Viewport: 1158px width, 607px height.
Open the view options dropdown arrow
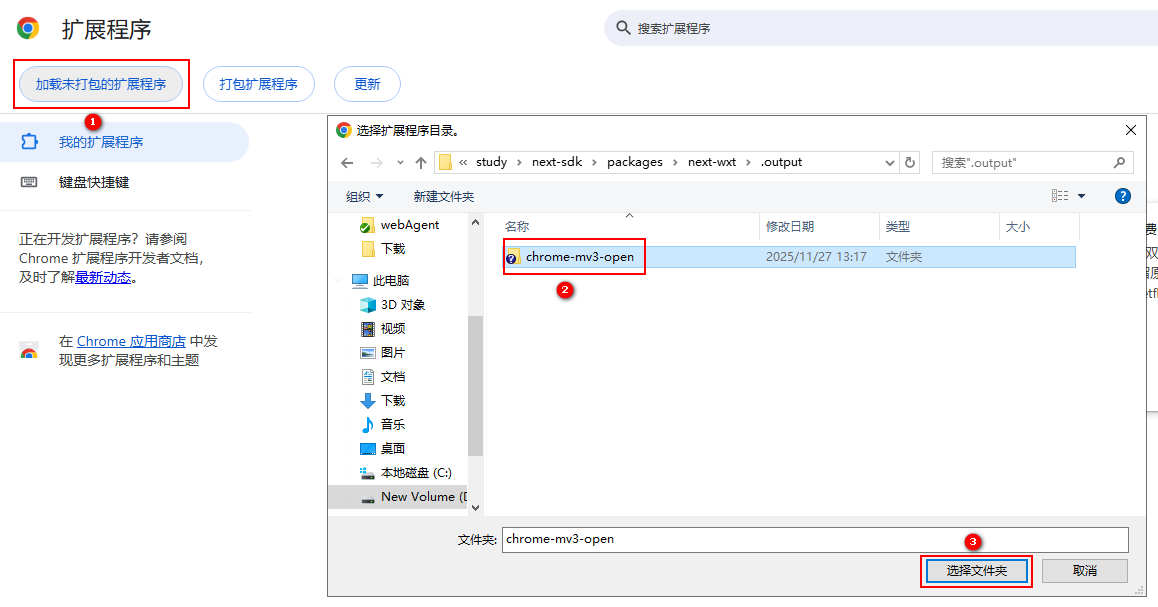(x=1081, y=196)
